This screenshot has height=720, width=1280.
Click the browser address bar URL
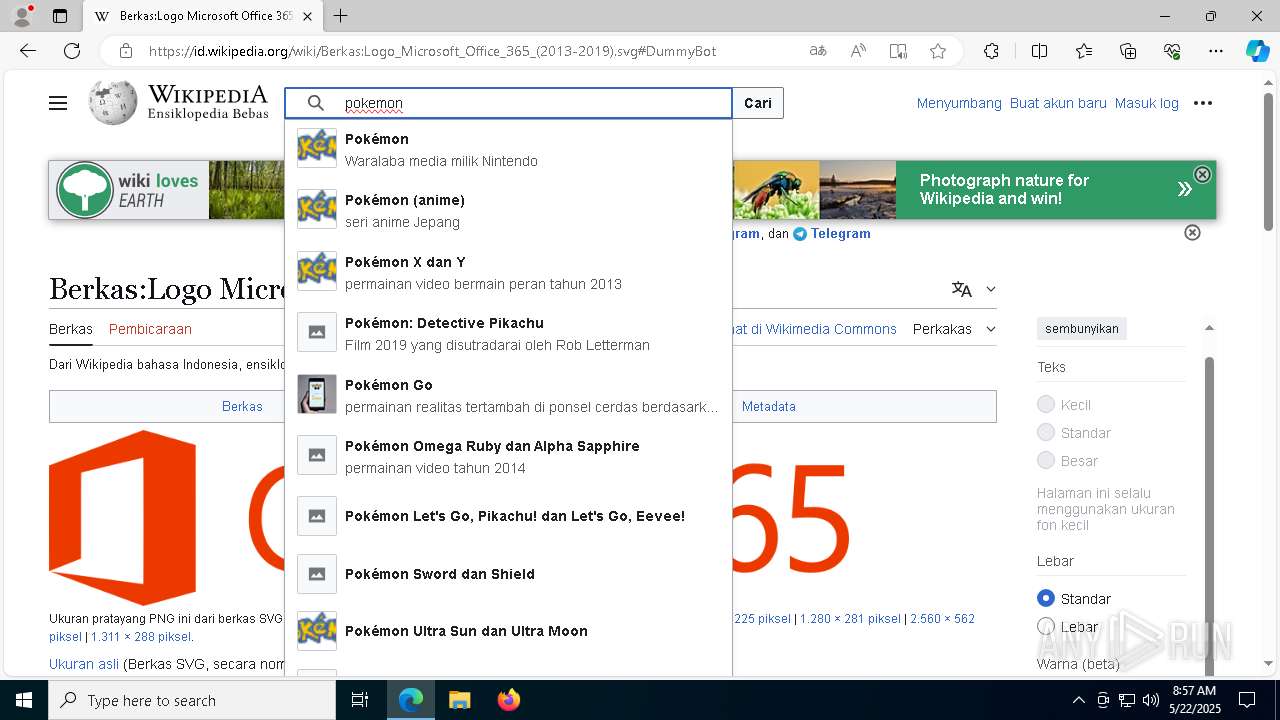(x=433, y=51)
